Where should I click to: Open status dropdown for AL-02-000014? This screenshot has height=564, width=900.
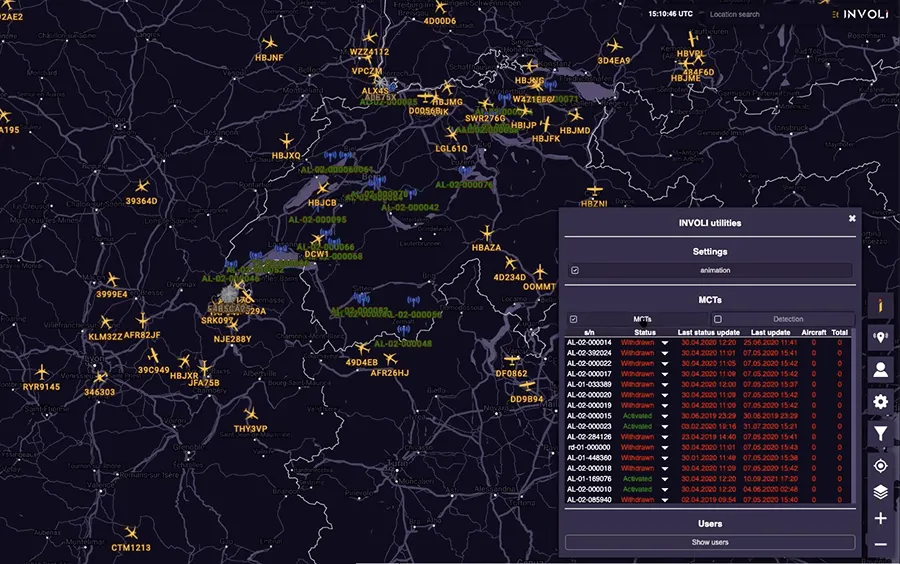[x=665, y=343]
